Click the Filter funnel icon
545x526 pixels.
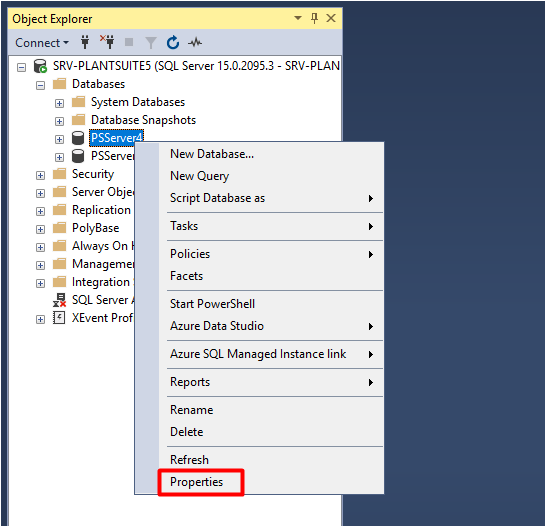coord(151,43)
